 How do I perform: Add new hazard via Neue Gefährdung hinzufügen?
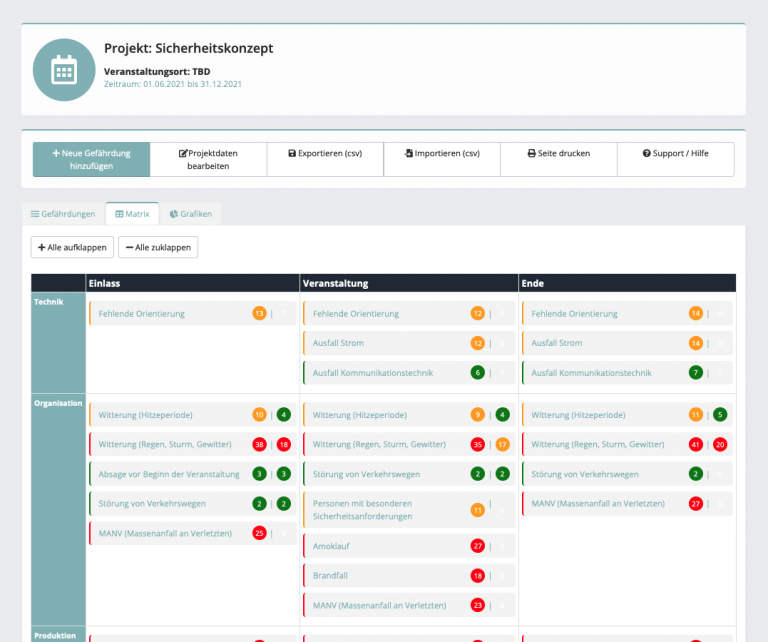pos(91,160)
